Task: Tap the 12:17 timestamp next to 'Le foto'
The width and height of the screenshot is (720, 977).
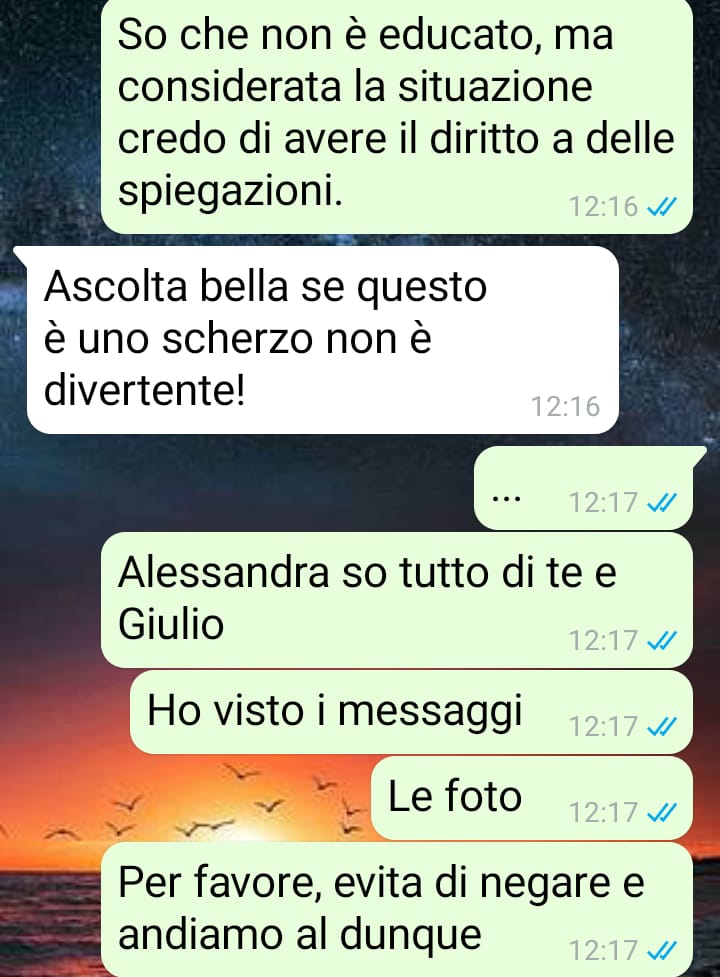Action: coord(604,813)
